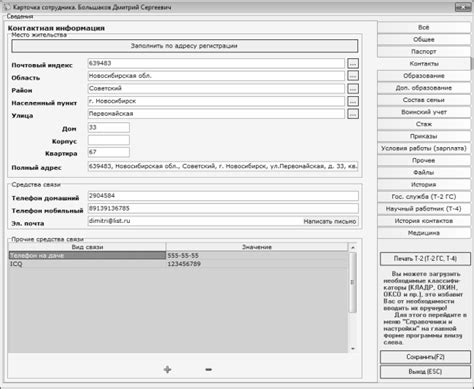
Task: Click the plus icon to add contact method
Action: [167, 369]
